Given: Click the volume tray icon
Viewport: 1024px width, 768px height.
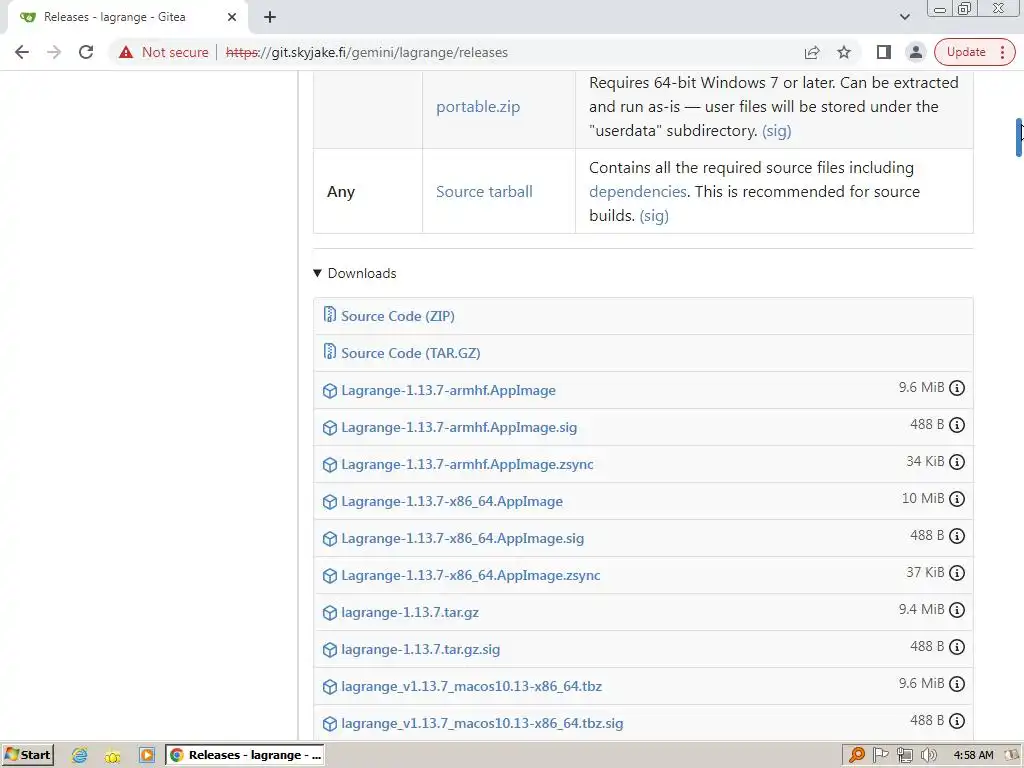Looking at the screenshot, I should click(x=928, y=755).
